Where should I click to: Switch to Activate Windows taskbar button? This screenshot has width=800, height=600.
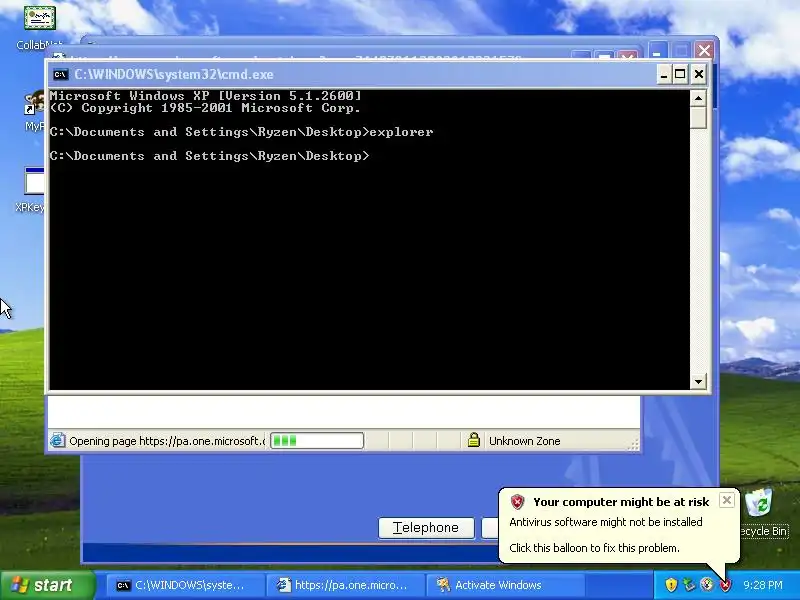(505, 585)
